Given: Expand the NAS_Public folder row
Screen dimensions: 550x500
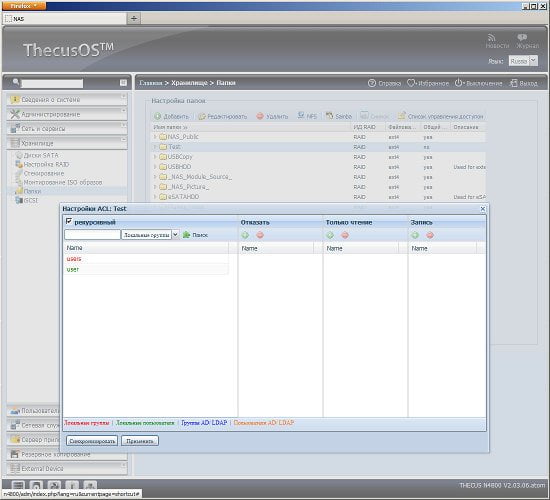Looking at the screenshot, I should point(155,137).
